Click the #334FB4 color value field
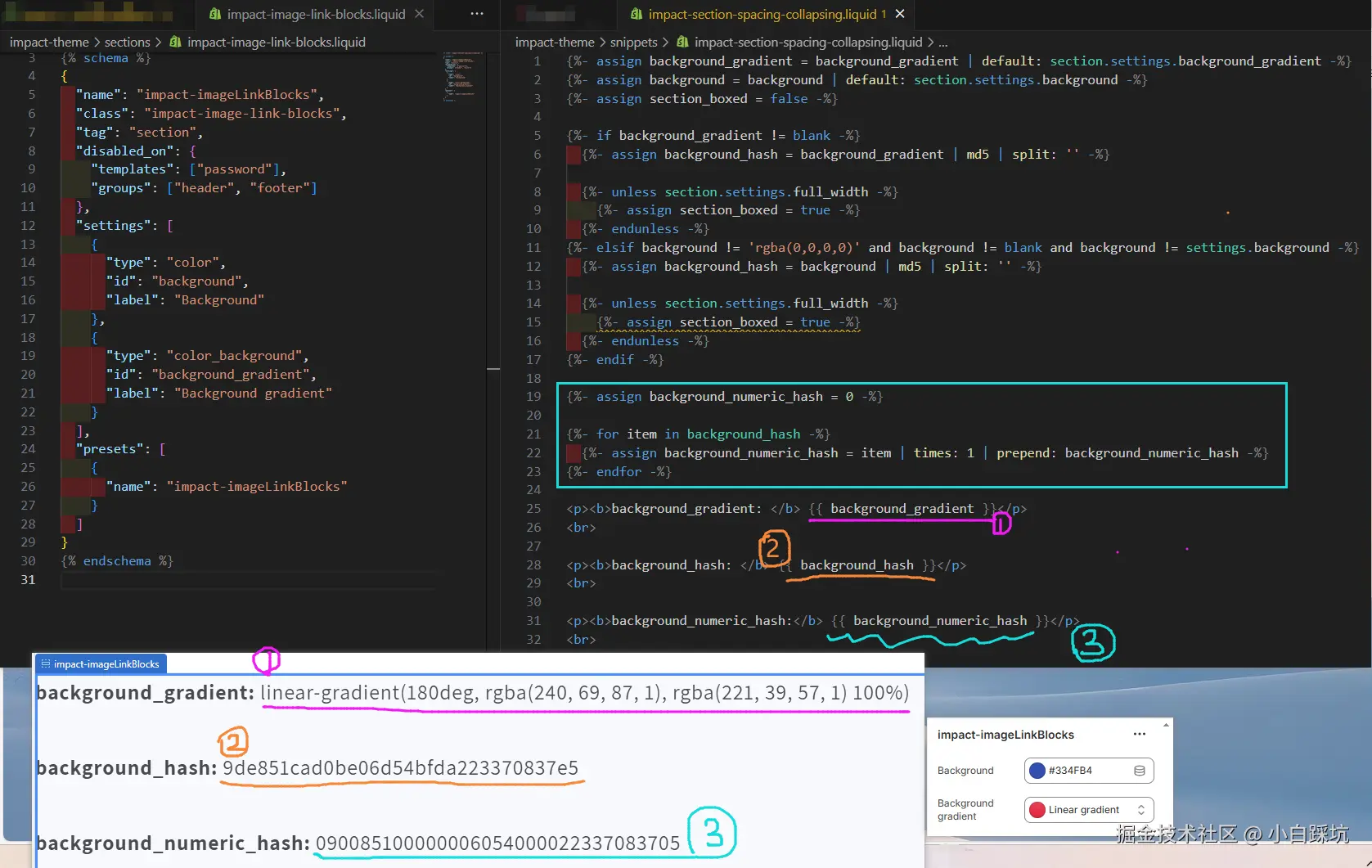This screenshot has width=1372, height=868. pyautogui.click(x=1089, y=771)
